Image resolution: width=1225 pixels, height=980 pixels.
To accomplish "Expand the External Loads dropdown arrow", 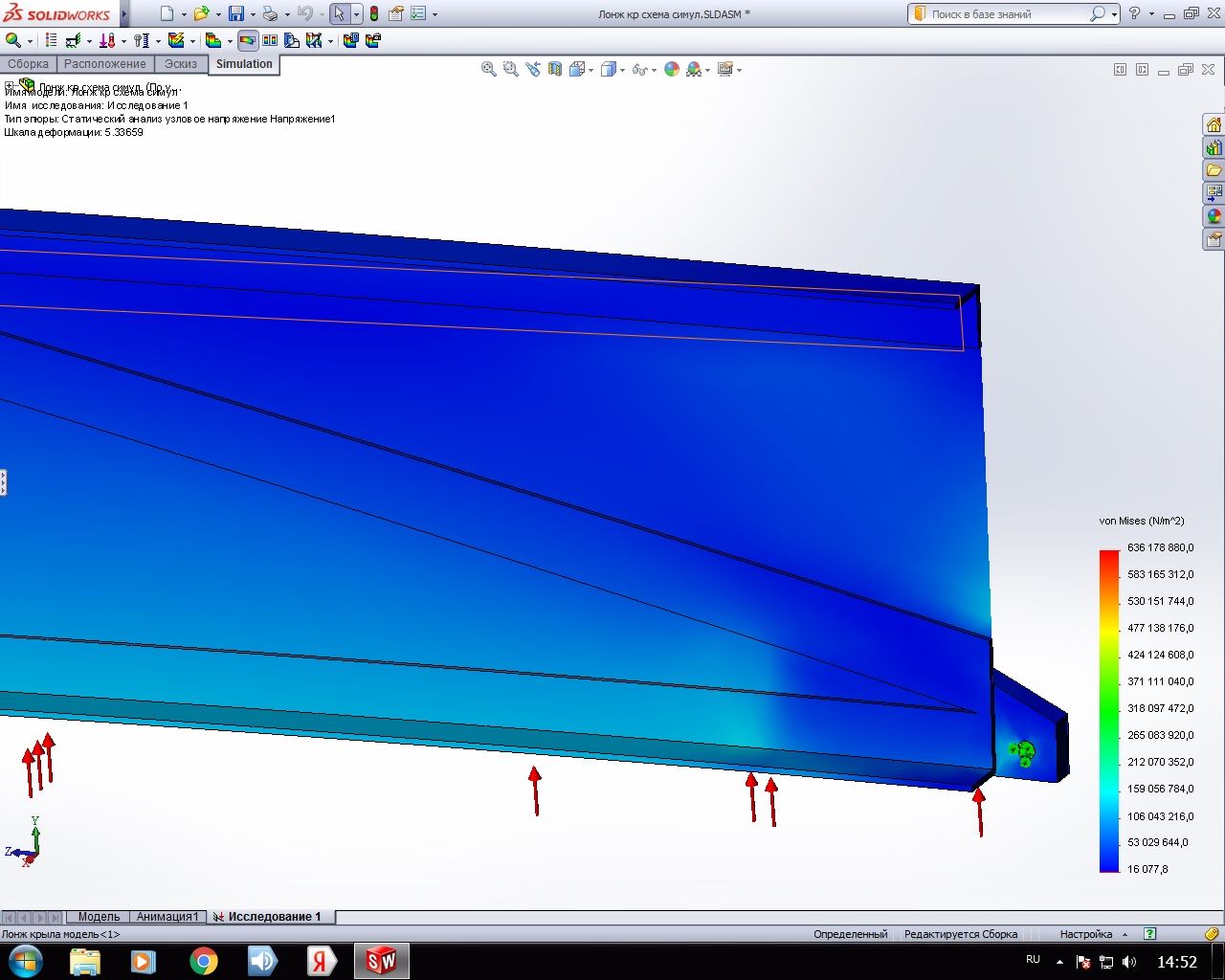I will click(x=123, y=41).
